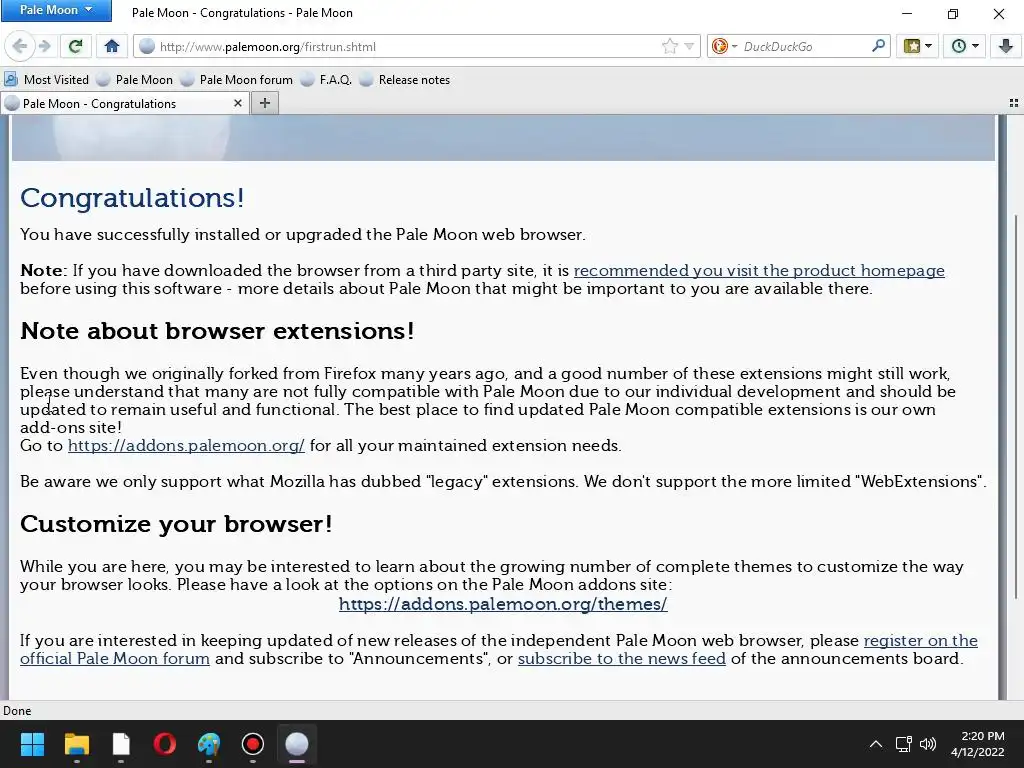Screen dimensions: 1024x768
Task: Go back with the Back arrow
Action: pos(20,46)
